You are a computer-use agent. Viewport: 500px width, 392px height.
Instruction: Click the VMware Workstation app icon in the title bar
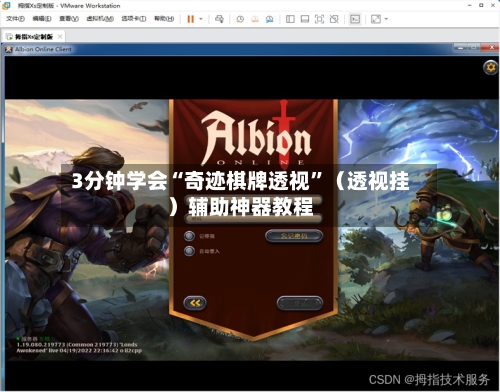tap(6, 5)
